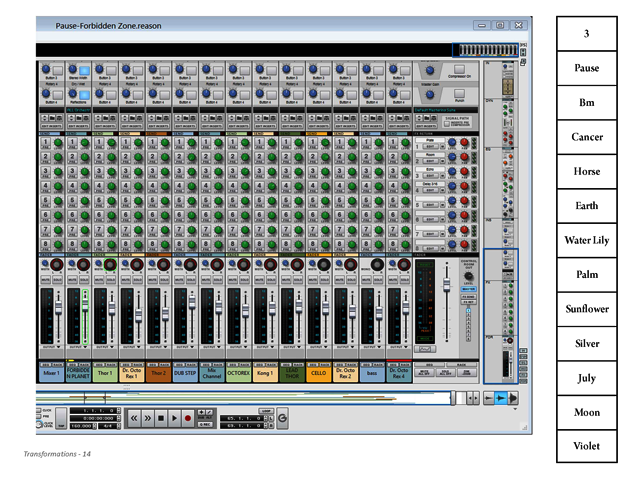640x480 pixels.
Task: Click the master section RACK button
Action: point(461,364)
